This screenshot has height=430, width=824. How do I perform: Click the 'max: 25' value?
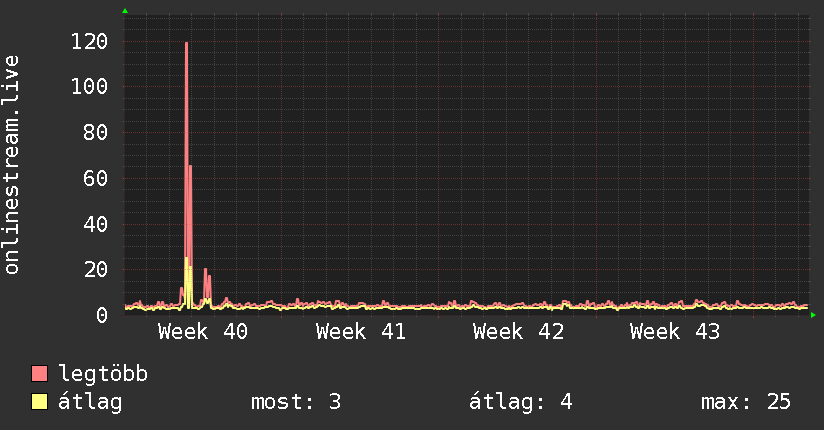(746, 402)
